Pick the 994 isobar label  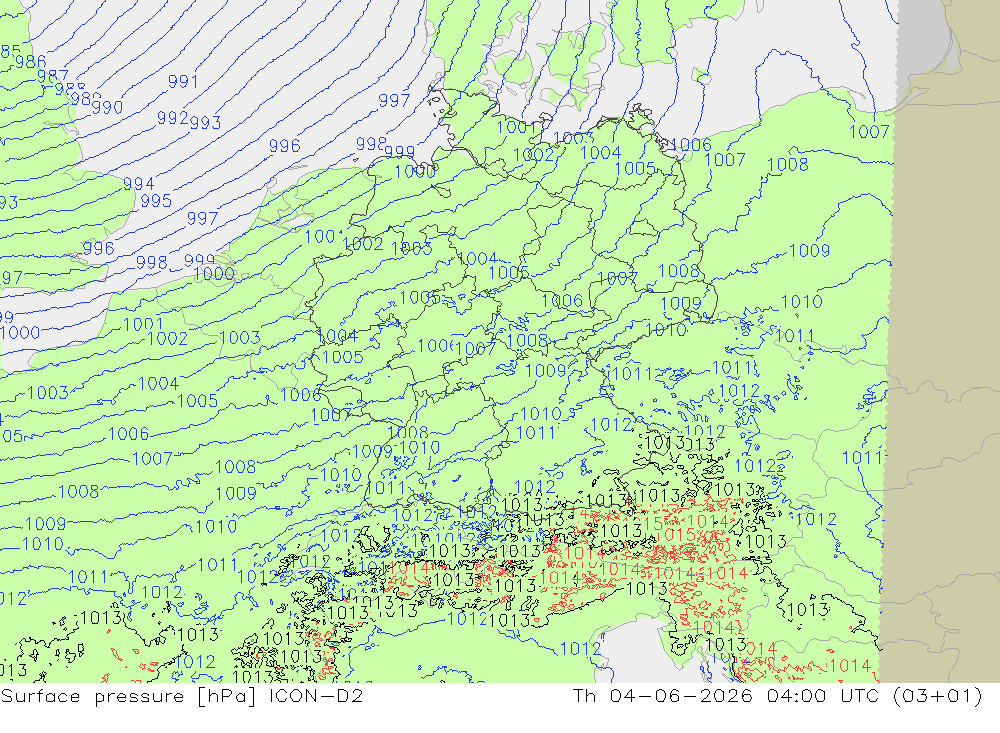[x=138, y=184]
